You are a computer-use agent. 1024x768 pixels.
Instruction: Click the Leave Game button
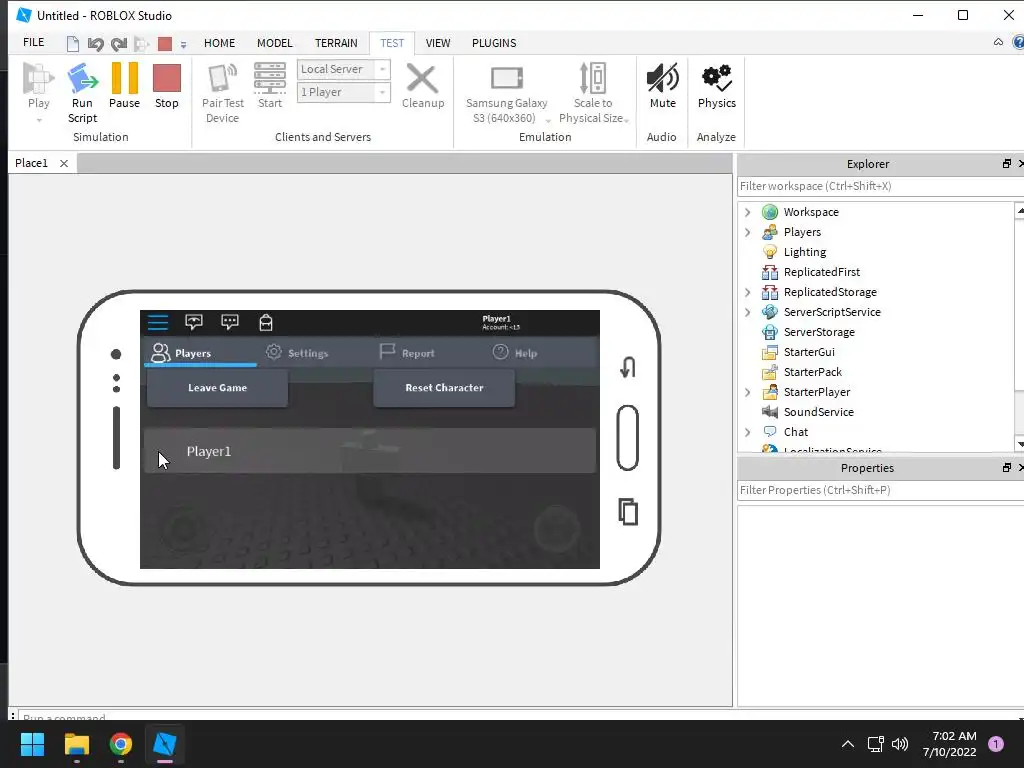[x=217, y=388]
